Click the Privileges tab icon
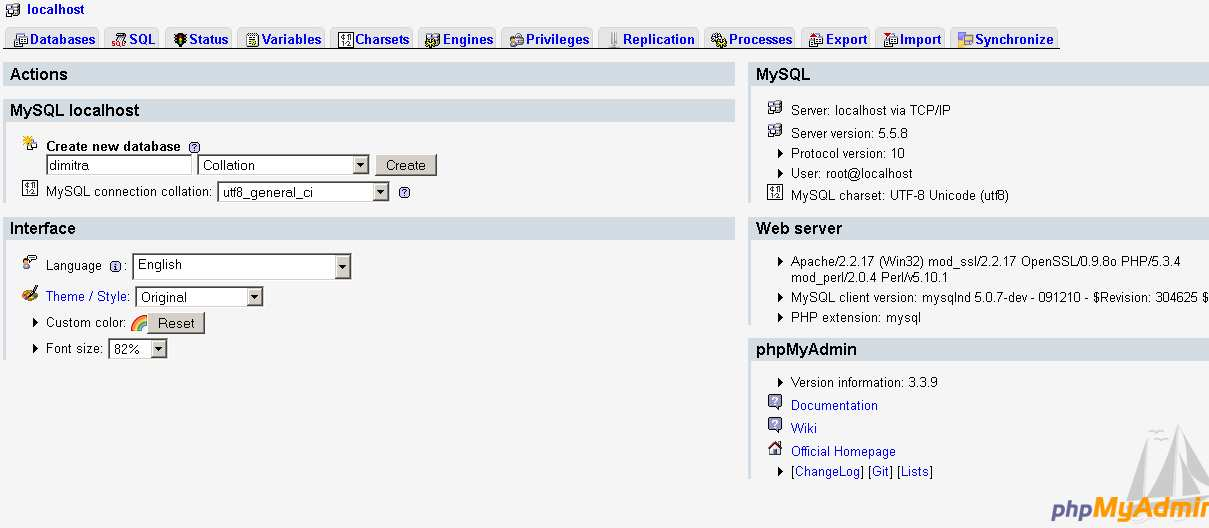 pyautogui.click(x=517, y=40)
